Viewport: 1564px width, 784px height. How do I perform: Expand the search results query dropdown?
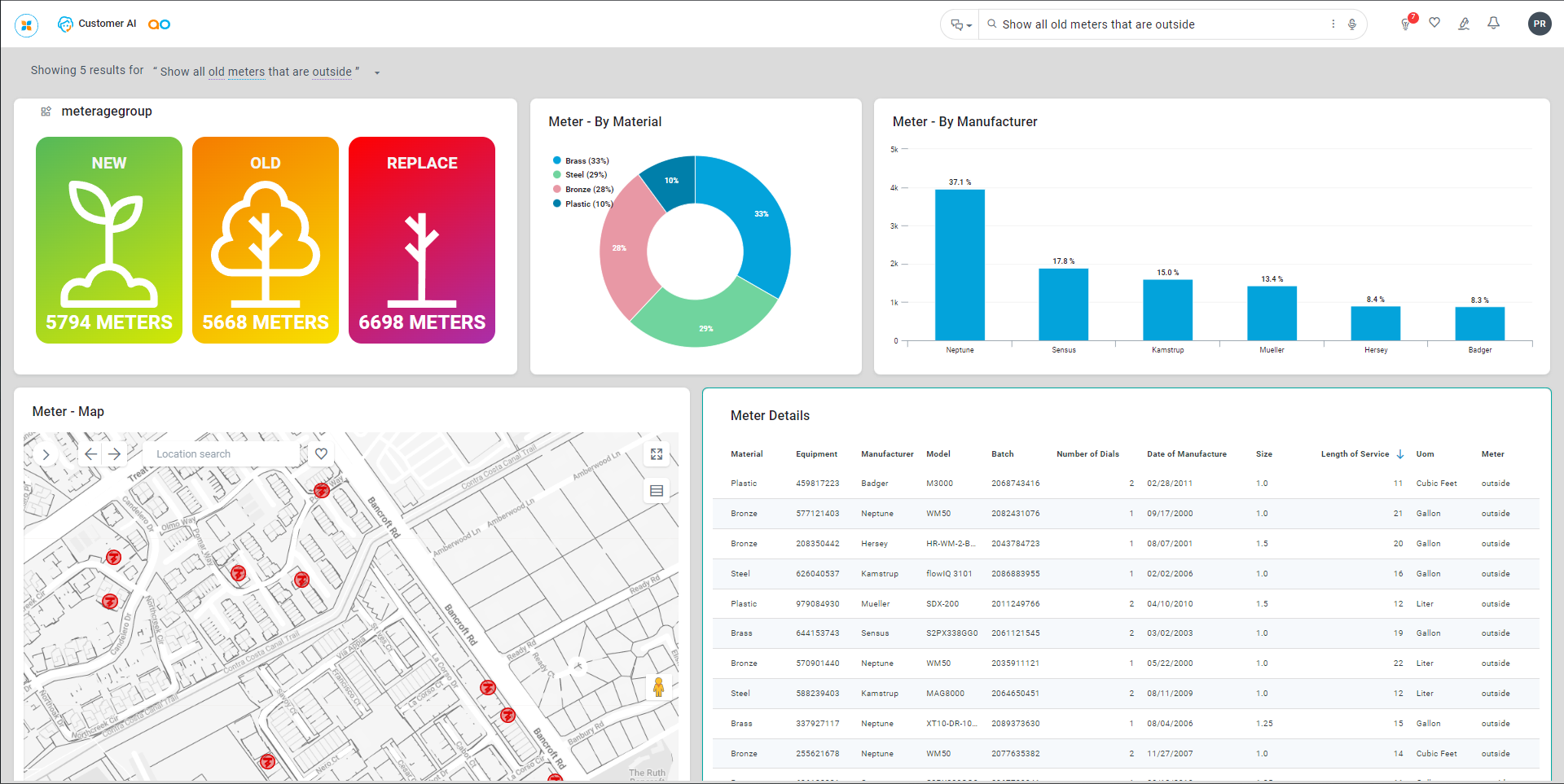[x=377, y=73]
